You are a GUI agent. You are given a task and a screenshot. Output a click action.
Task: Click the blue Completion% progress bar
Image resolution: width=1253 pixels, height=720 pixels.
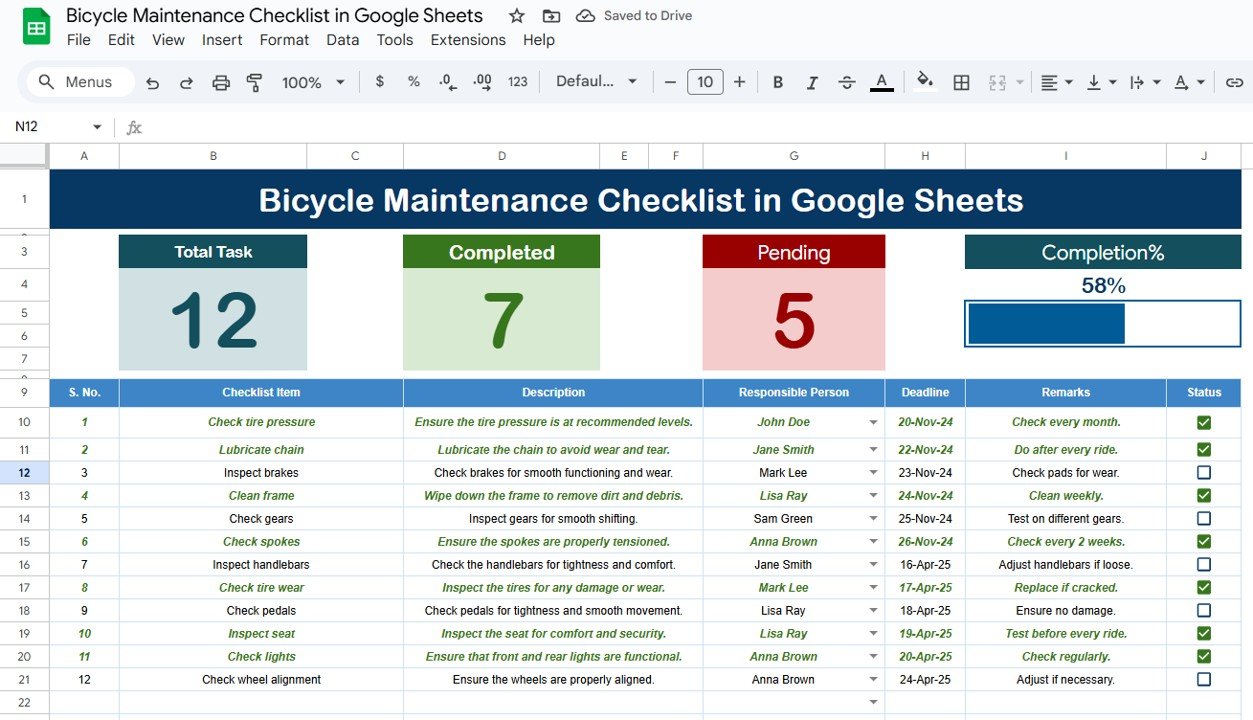coord(1046,324)
